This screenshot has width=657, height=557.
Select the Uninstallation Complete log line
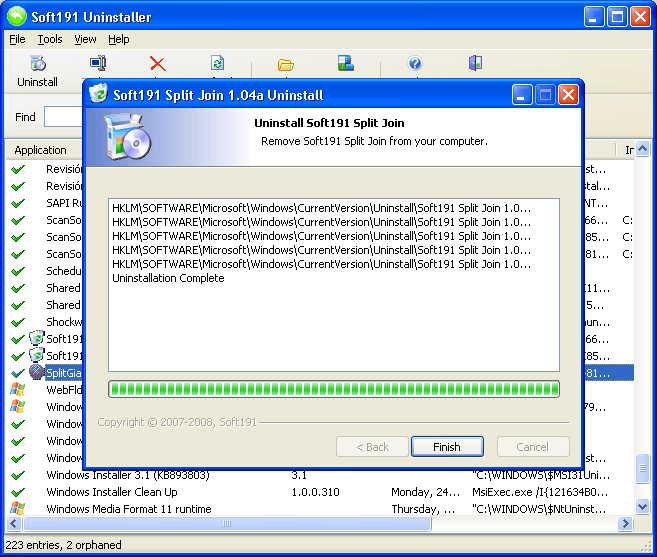coord(168,278)
